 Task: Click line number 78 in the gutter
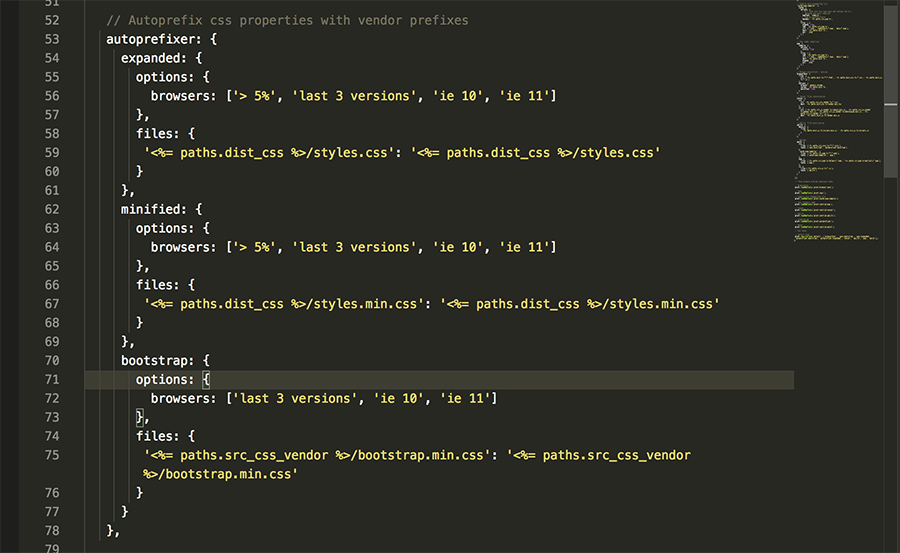pos(52,530)
